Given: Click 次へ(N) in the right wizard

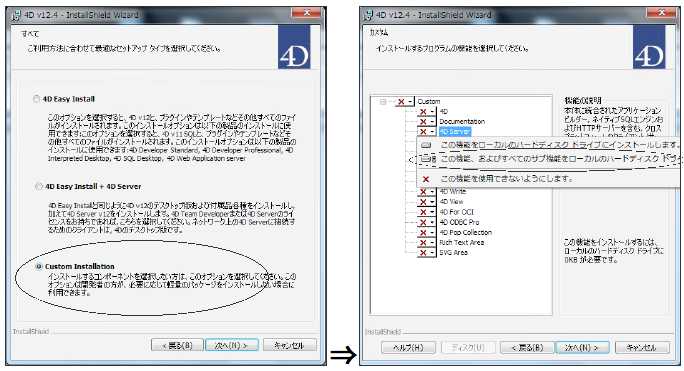Looking at the screenshot, I should coord(582,347).
